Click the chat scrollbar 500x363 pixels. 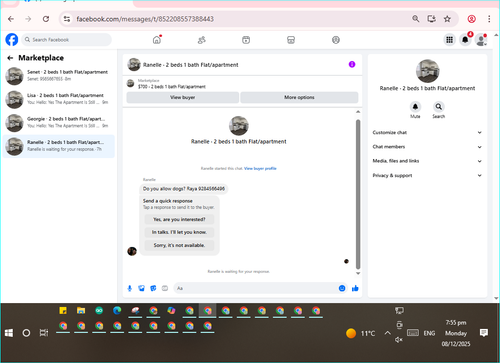coord(358,194)
